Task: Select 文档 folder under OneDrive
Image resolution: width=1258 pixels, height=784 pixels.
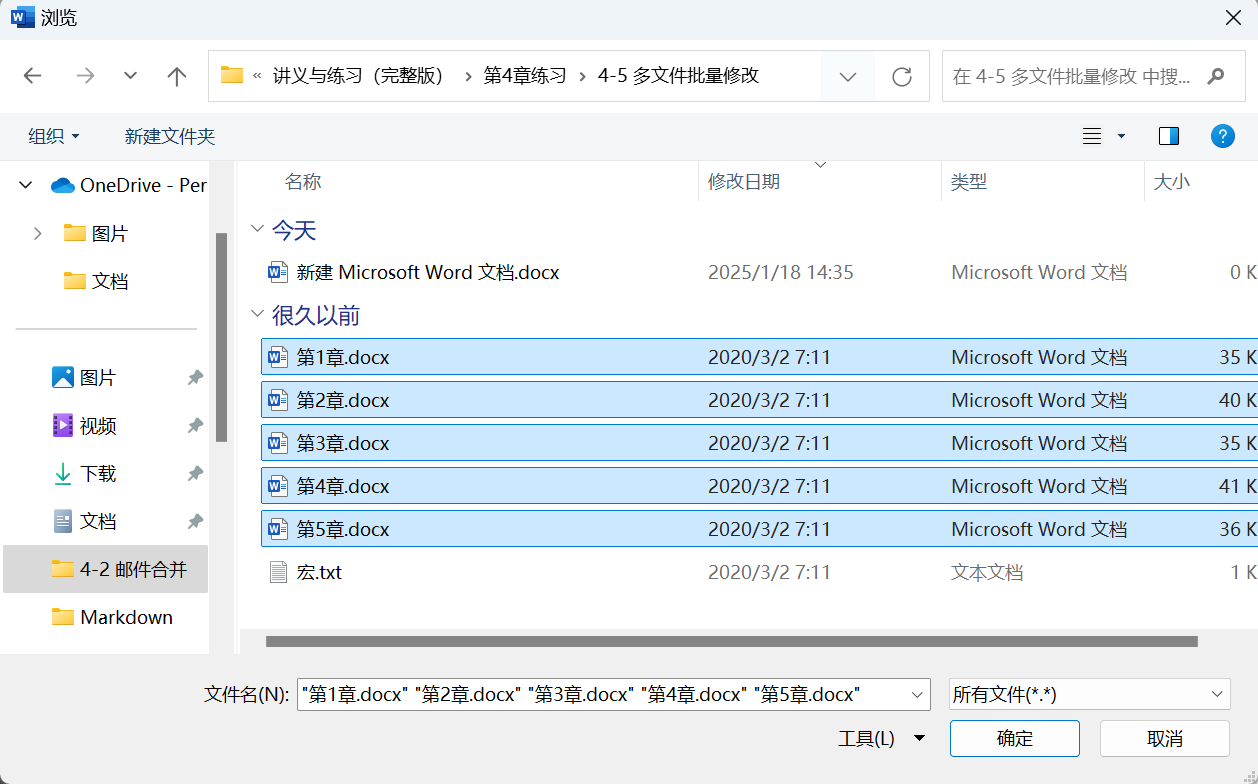Action: [x=96, y=281]
